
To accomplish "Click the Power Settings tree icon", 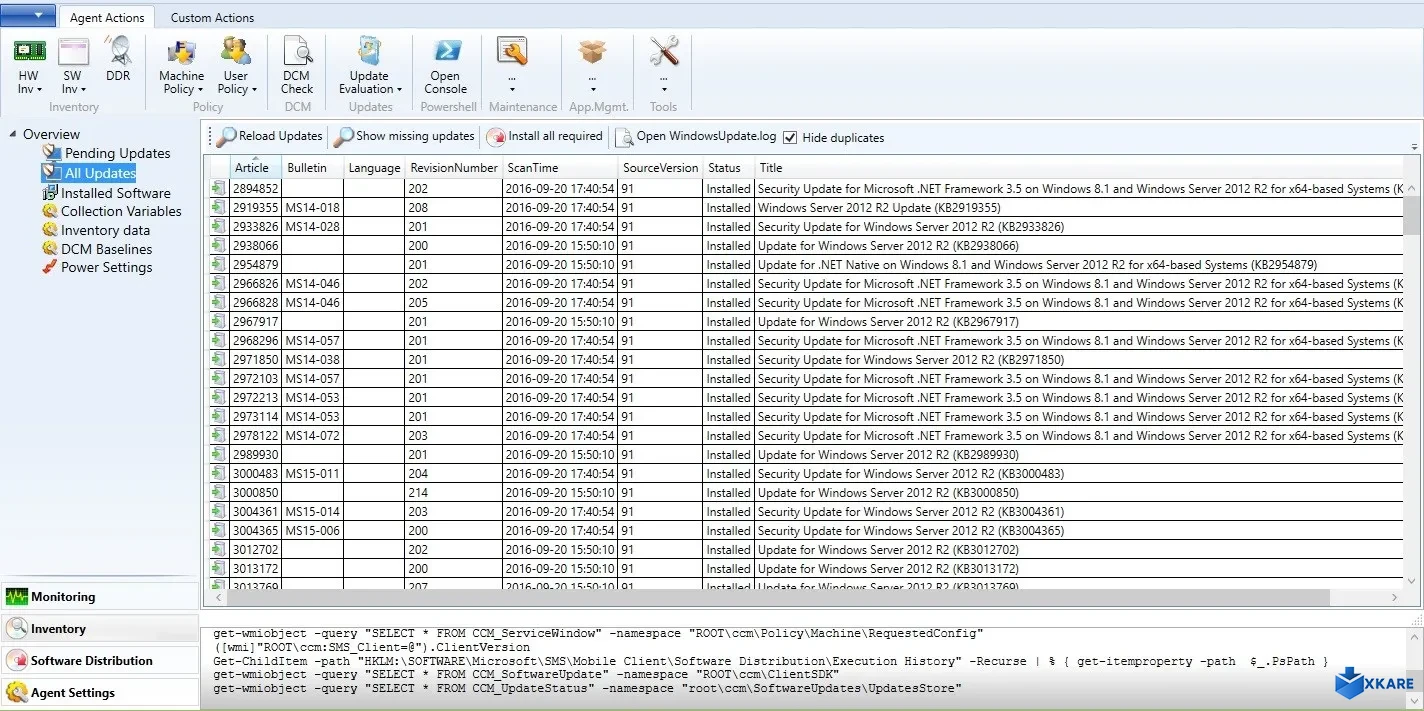I will point(50,267).
